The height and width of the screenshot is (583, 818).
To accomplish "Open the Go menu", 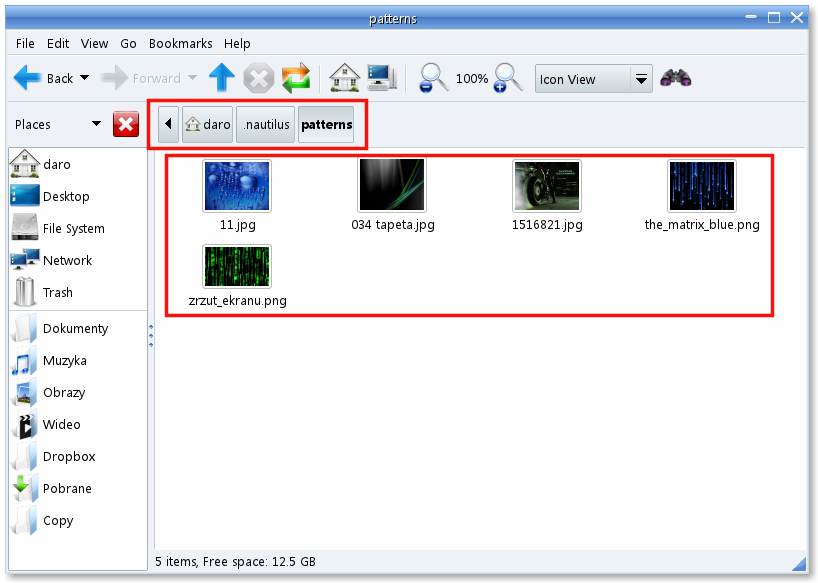I will pyautogui.click(x=128, y=43).
